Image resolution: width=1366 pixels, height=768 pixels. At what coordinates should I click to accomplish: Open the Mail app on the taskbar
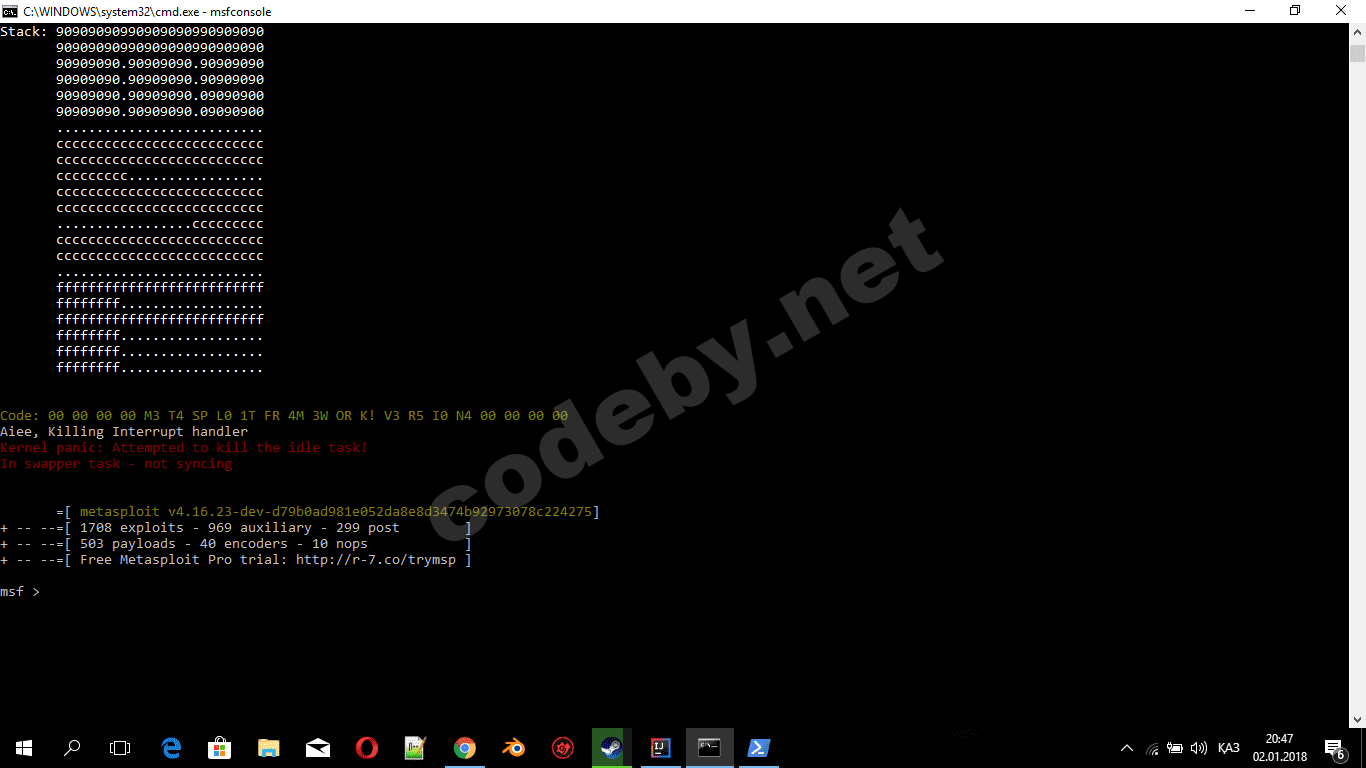pyautogui.click(x=318, y=748)
